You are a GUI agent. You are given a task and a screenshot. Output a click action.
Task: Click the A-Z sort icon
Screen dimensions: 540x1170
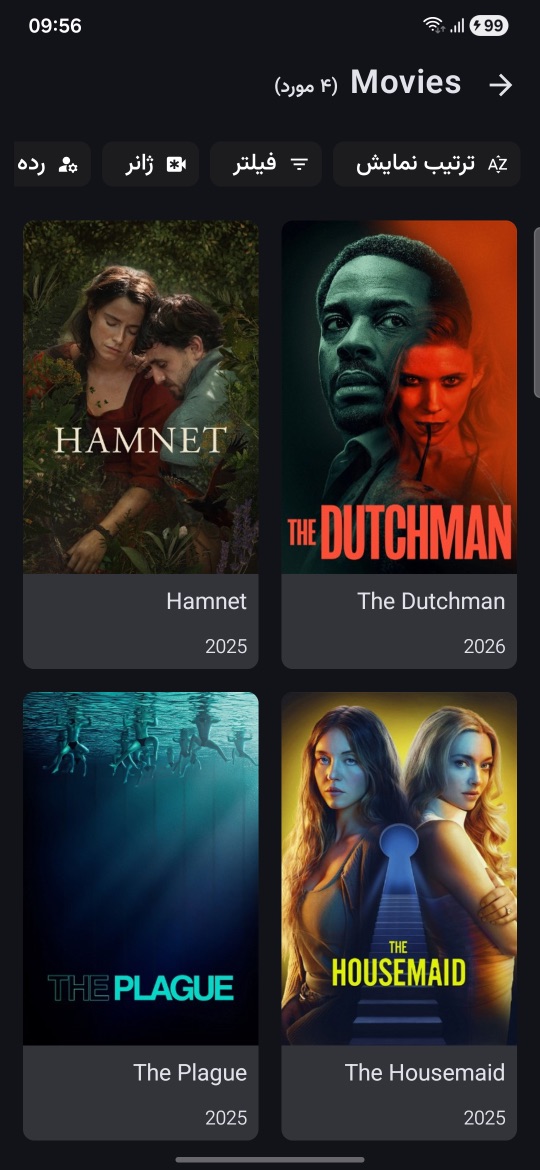point(497,164)
